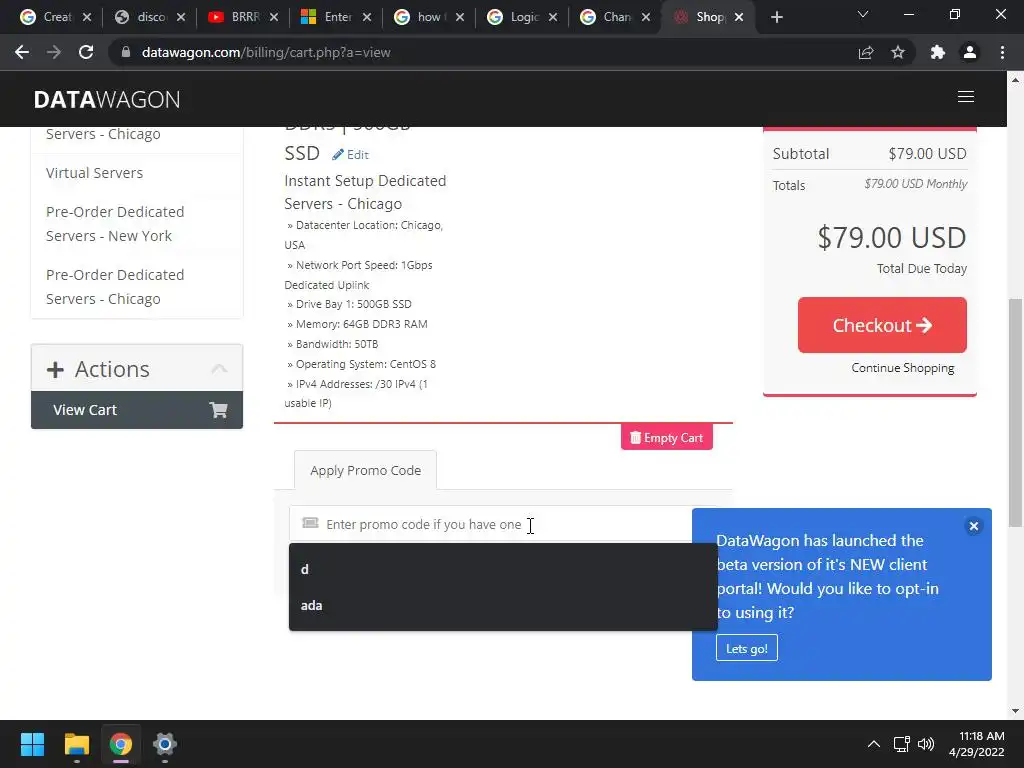The height and width of the screenshot is (768, 1024).
Task: Open the Windows Start menu
Action: tap(32, 744)
